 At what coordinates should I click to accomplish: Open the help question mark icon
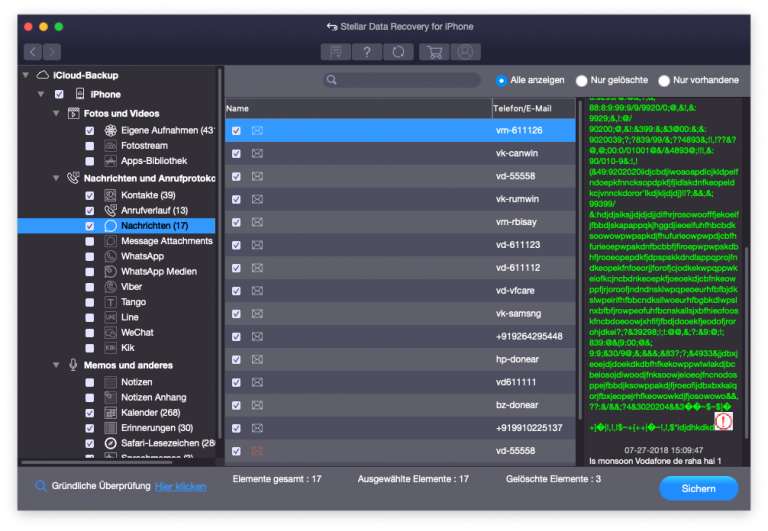(x=367, y=51)
